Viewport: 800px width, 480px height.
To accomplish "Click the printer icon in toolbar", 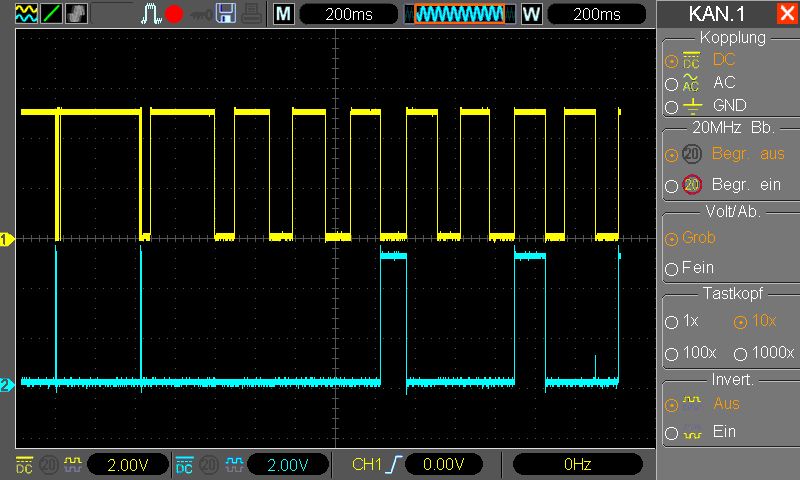I will tap(250, 14).
